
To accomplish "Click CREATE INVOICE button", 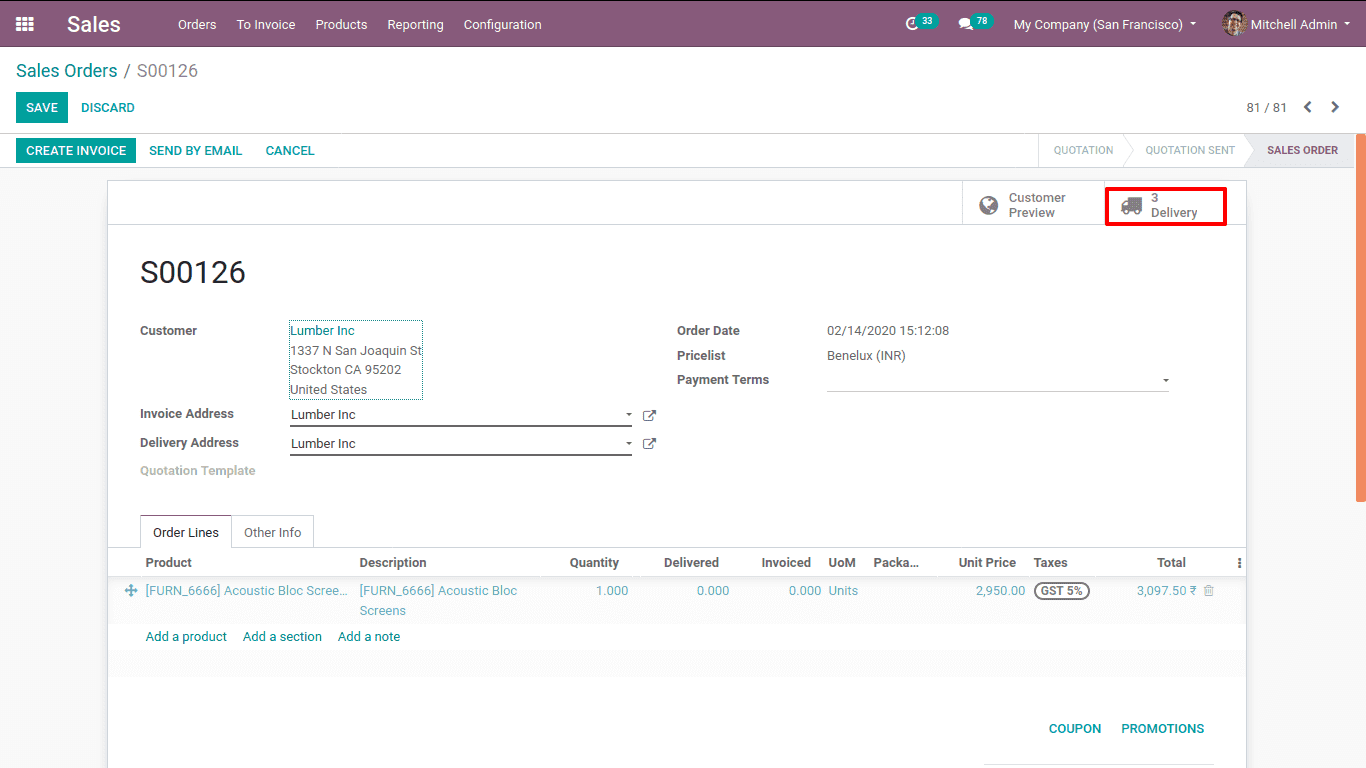I will coord(76,151).
